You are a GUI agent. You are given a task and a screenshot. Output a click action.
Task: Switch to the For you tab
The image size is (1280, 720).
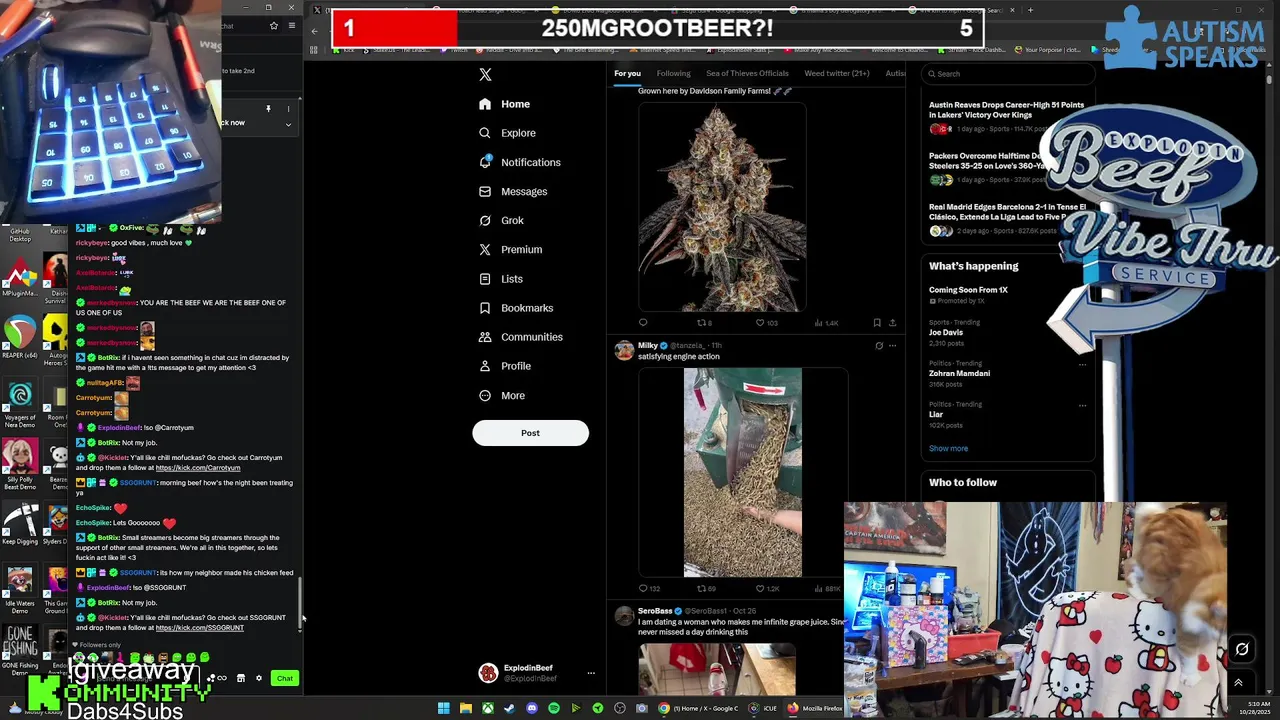tap(627, 73)
